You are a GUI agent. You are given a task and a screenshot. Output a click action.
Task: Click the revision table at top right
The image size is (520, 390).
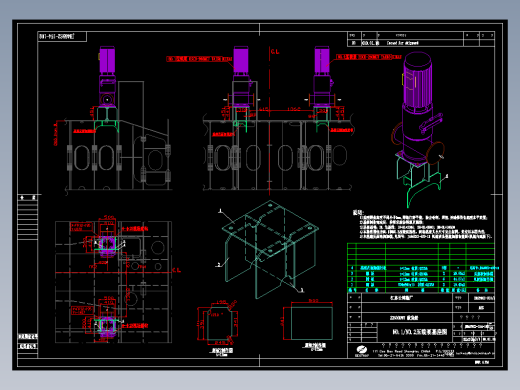(421, 39)
